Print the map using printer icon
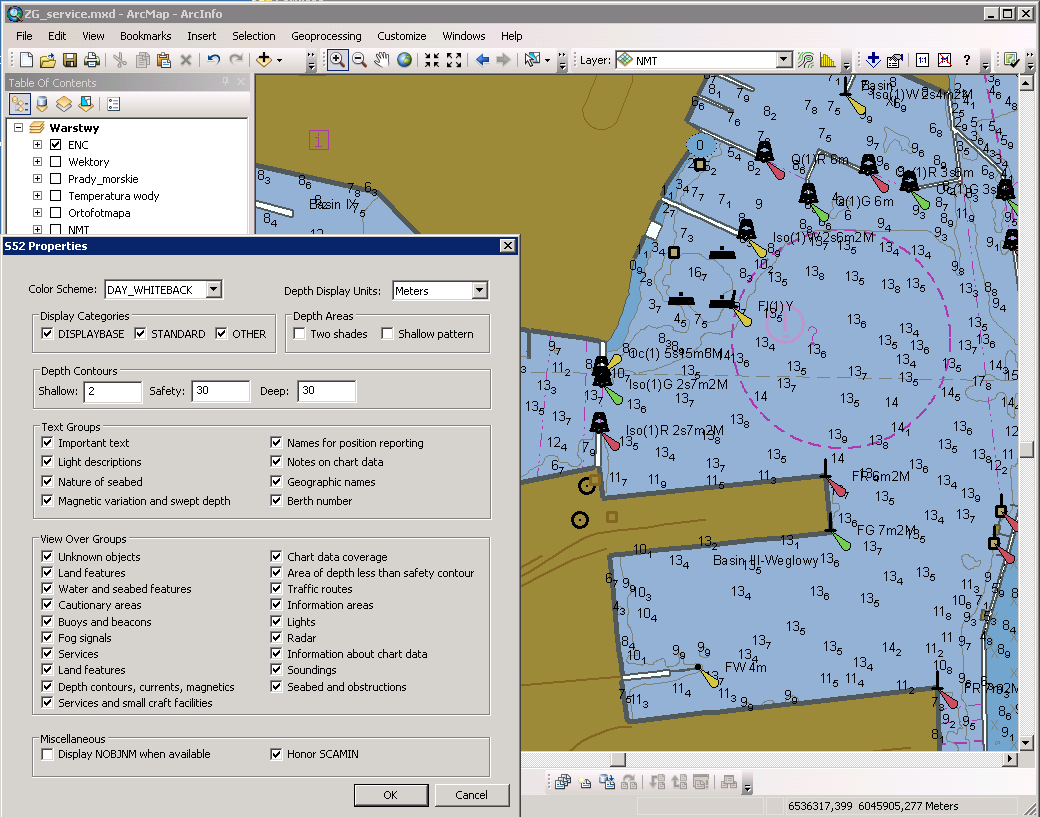 coord(92,60)
